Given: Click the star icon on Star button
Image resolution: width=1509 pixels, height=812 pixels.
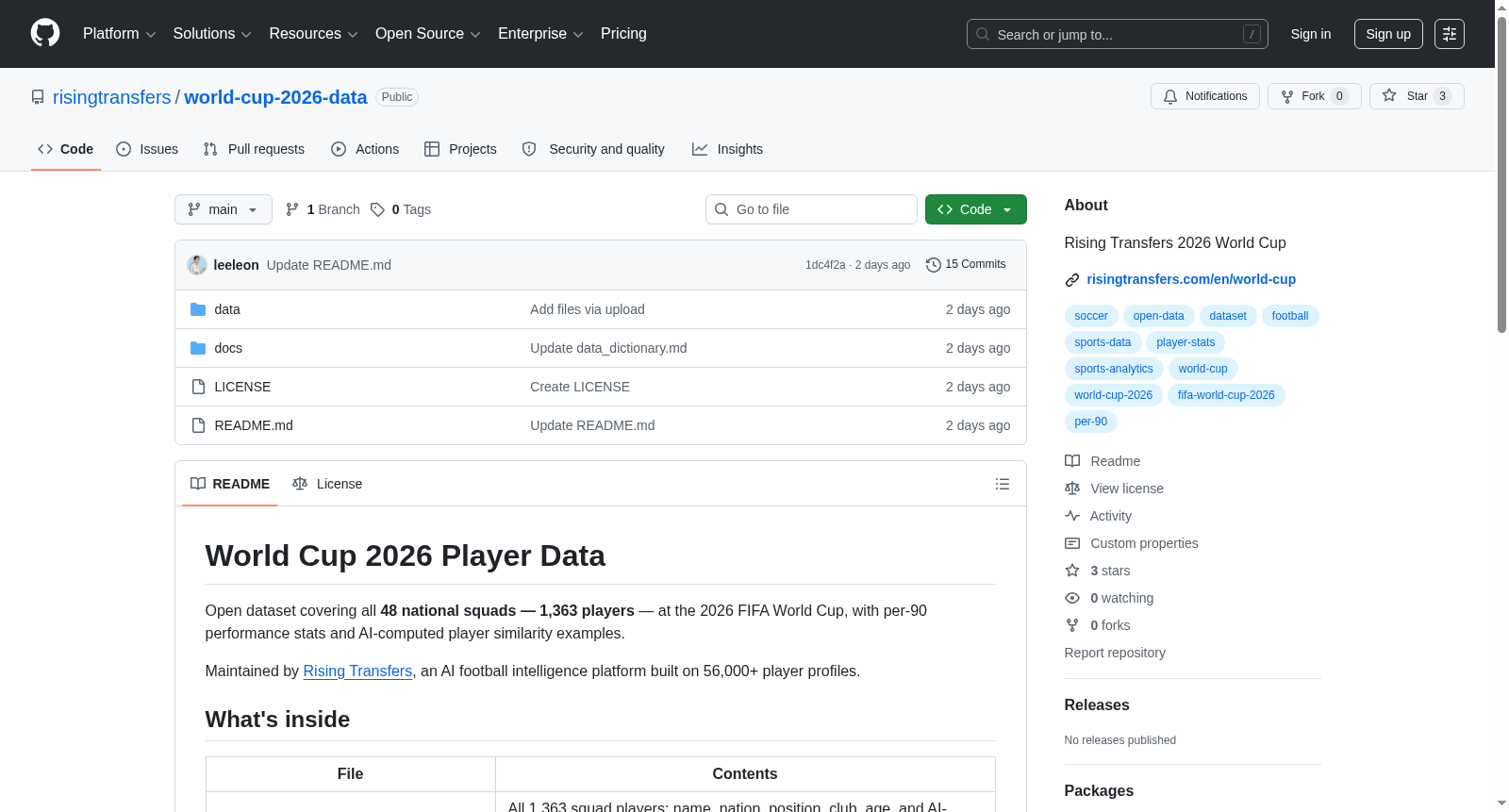Looking at the screenshot, I should [x=1389, y=96].
